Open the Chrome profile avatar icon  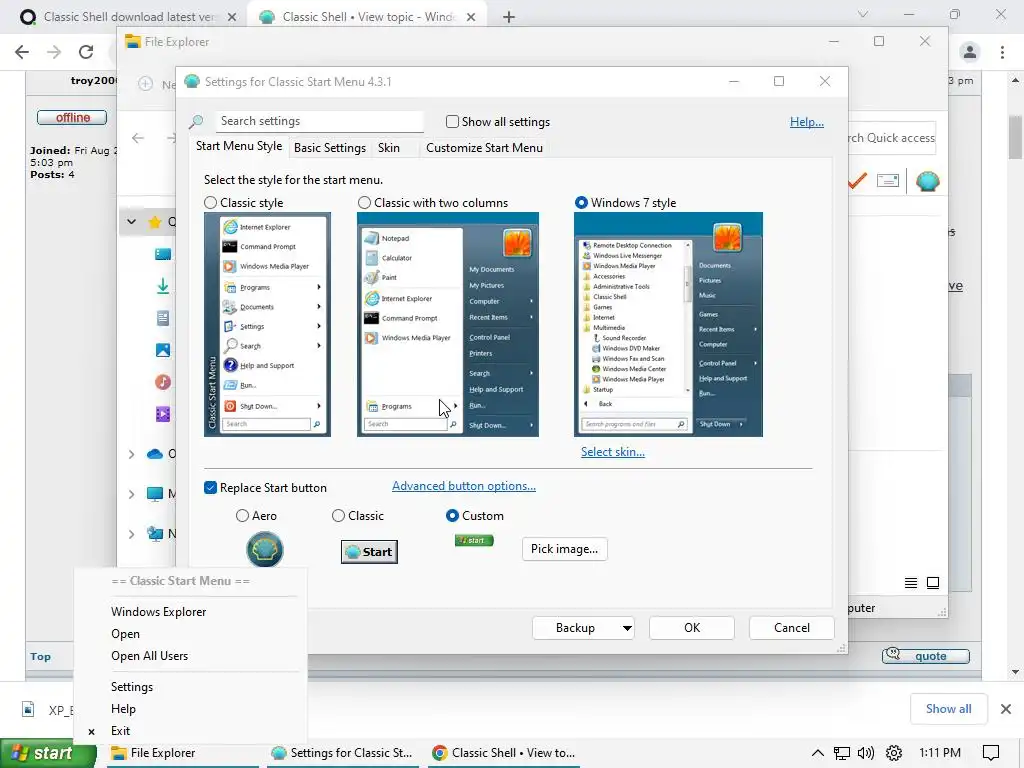click(970, 52)
